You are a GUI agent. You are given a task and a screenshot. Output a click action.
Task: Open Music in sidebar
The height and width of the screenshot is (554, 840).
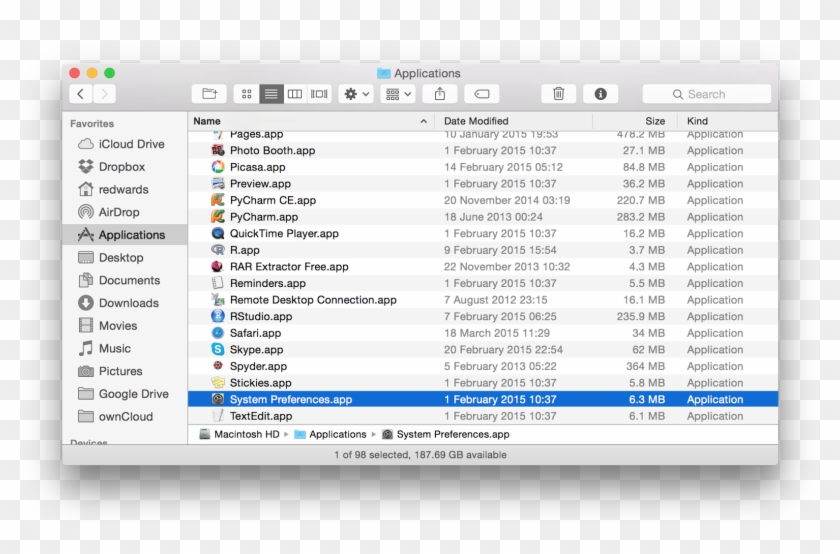(124, 348)
